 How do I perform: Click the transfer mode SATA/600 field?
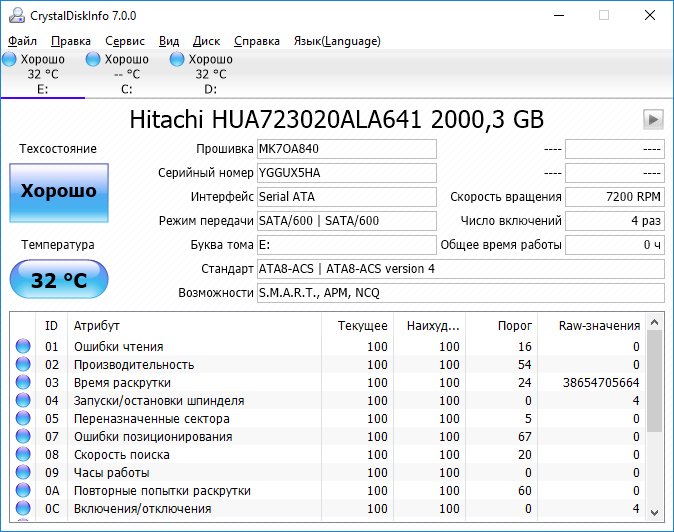[x=347, y=221]
